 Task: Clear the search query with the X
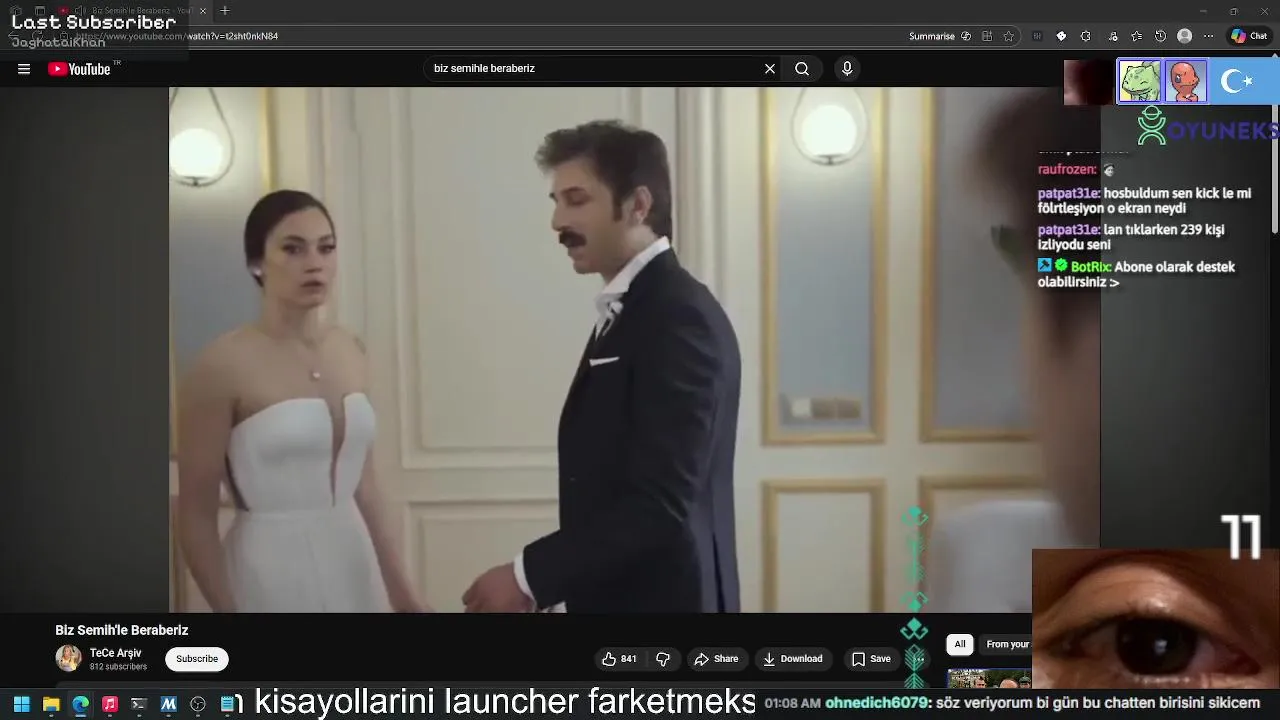pos(770,69)
